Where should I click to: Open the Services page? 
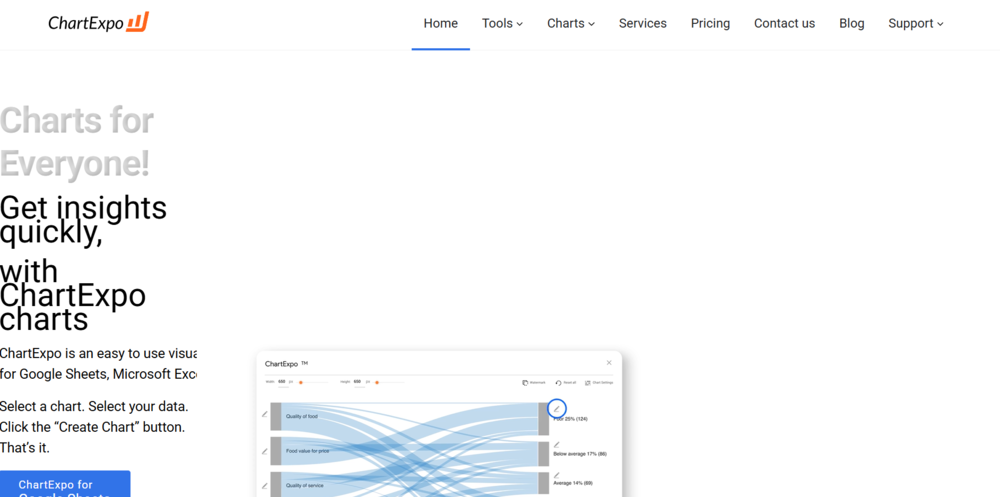click(642, 24)
